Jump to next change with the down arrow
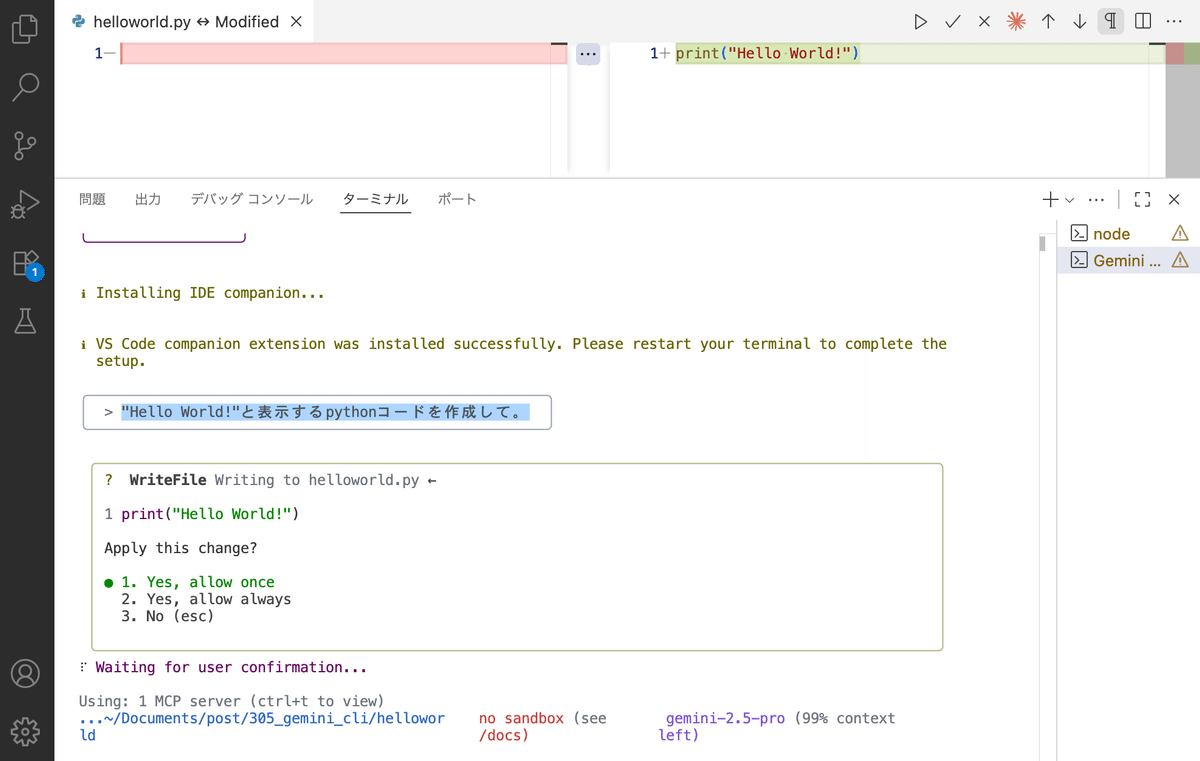The image size is (1200, 761). pyautogui.click(x=1079, y=20)
